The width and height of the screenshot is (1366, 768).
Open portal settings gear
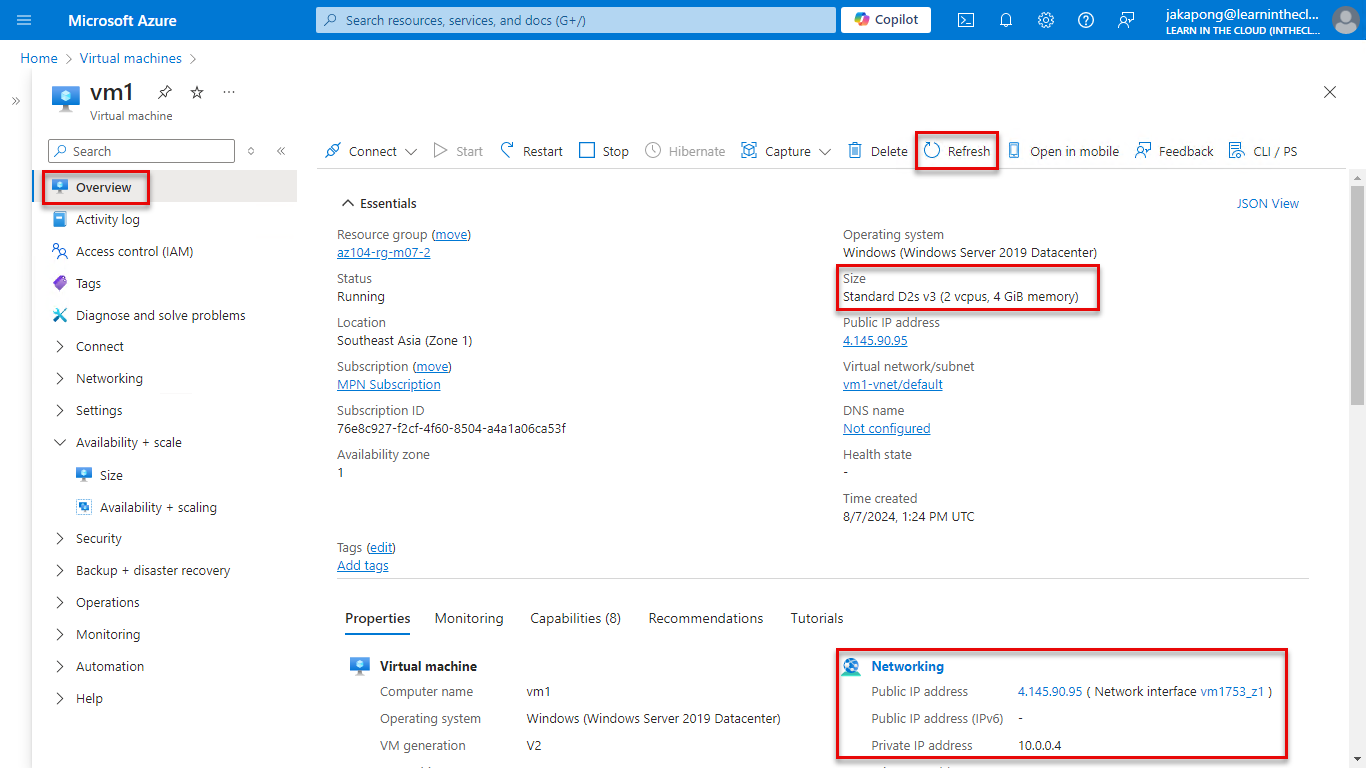click(1046, 20)
